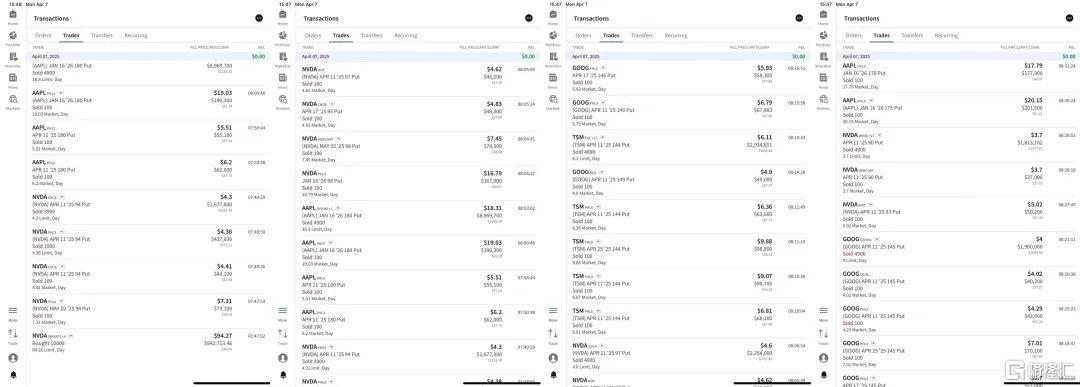Open the TSM $9.88 APR 25 Put trade
Viewport: 1080px width, 387px height.
pyautogui.click(x=688, y=251)
